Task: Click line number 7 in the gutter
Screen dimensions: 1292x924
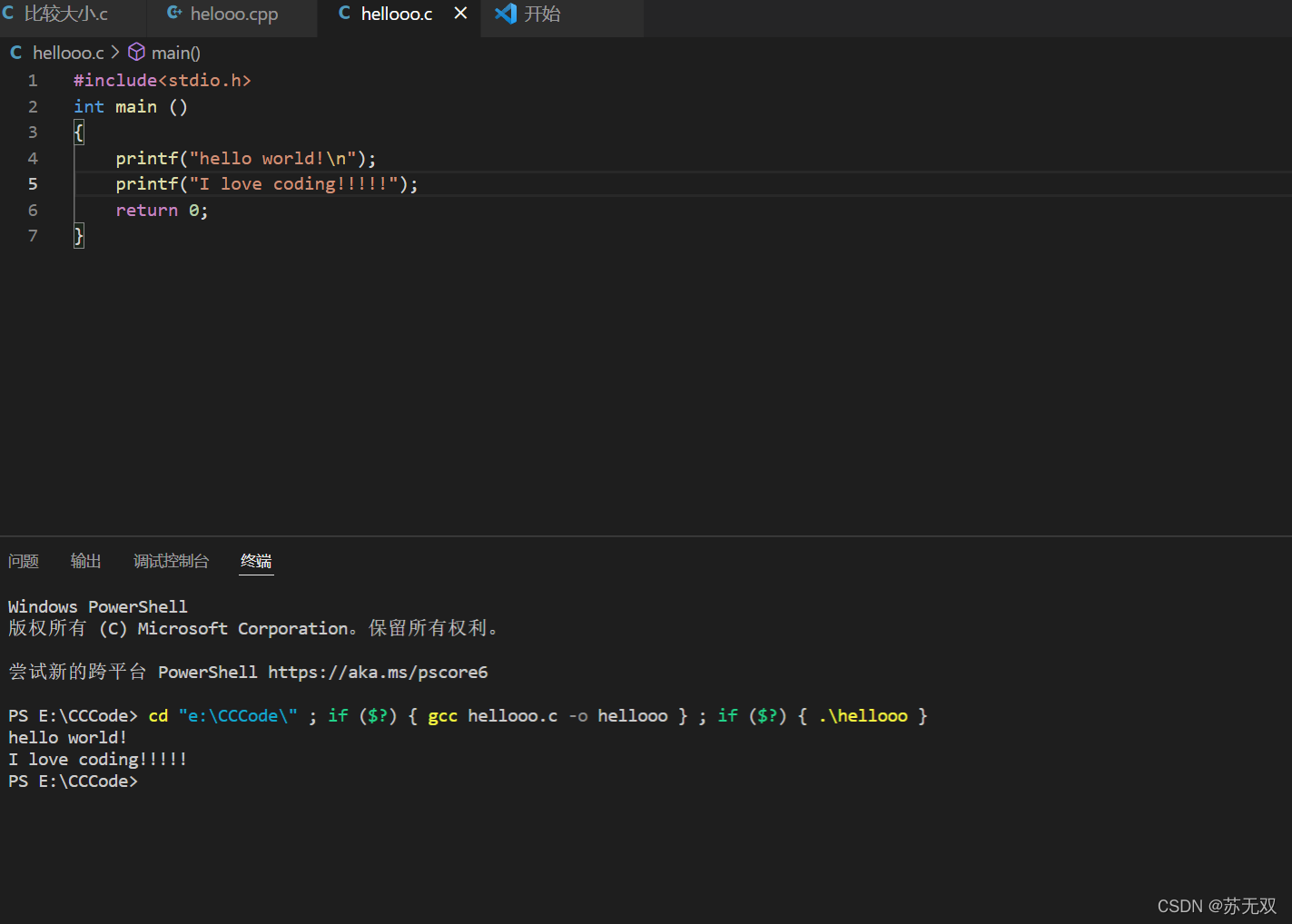Action: [33, 236]
